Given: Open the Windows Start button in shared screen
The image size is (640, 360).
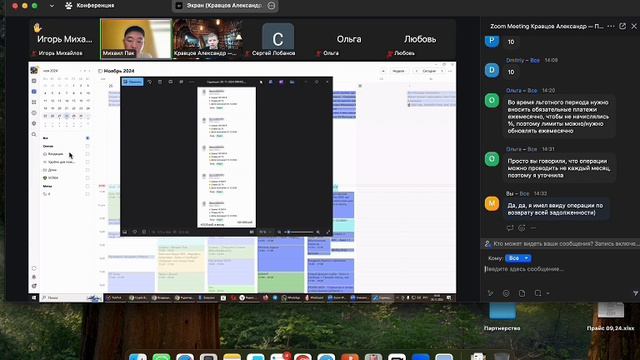Looking at the screenshot, I should [34, 298].
